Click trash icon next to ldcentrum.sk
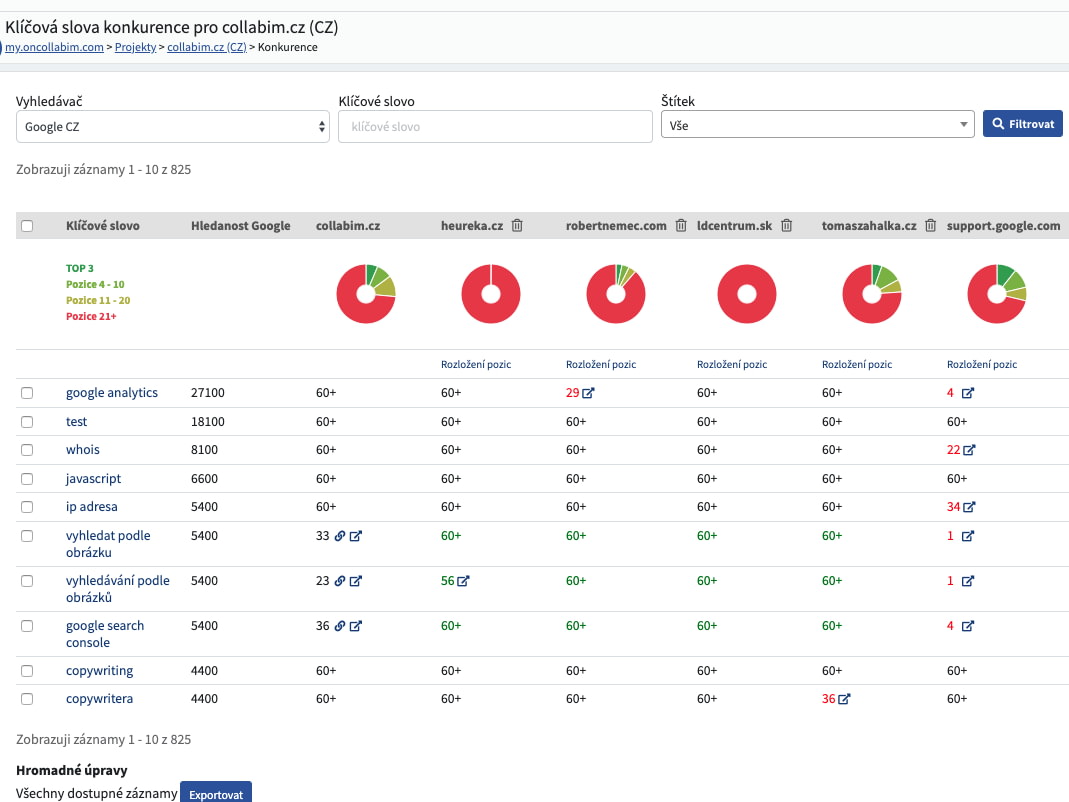 click(787, 225)
